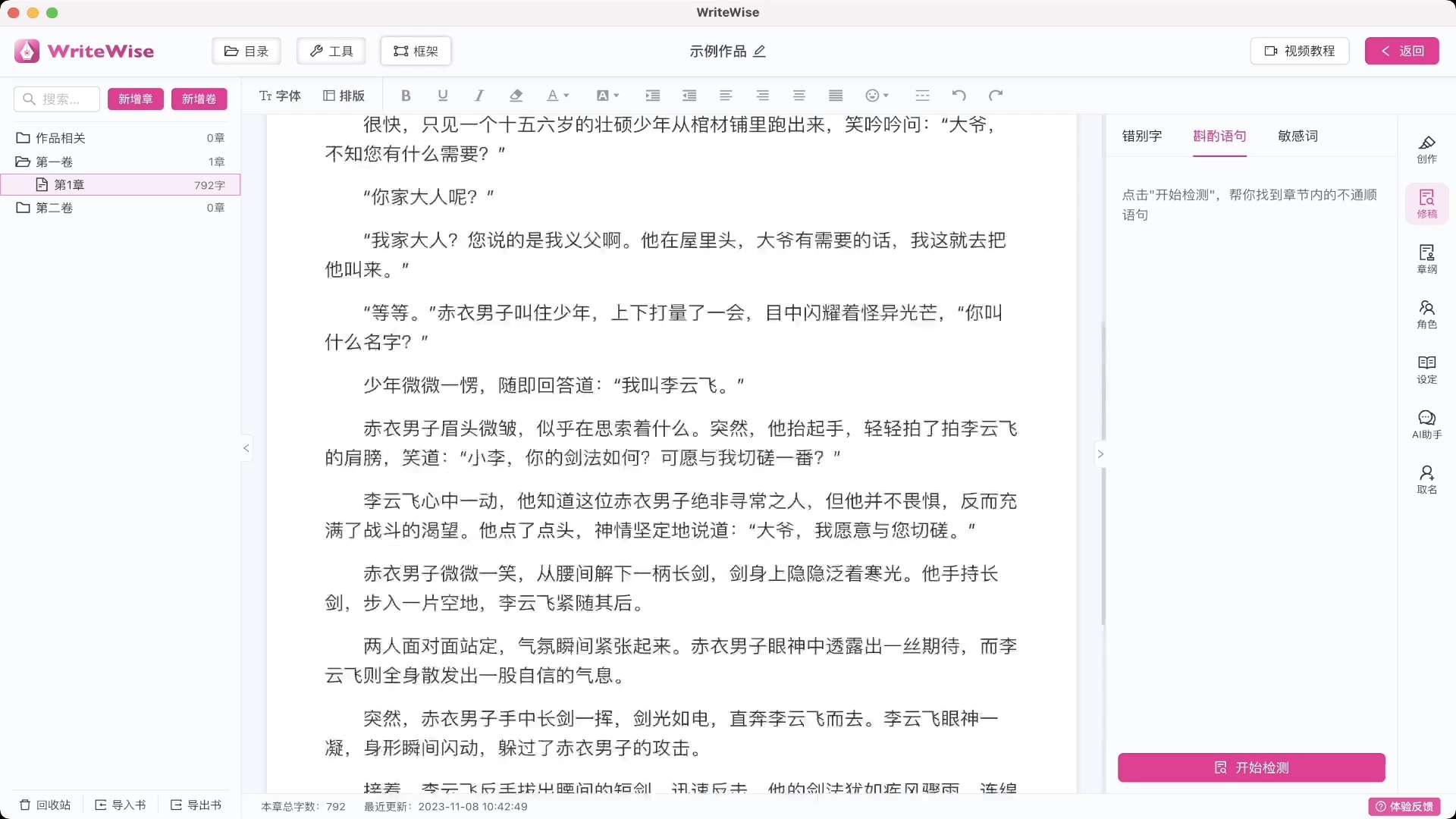Viewport: 1456px width, 819px height.
Task: Click the clear formatting eraser icon
Action: click(x=516, y=96)
